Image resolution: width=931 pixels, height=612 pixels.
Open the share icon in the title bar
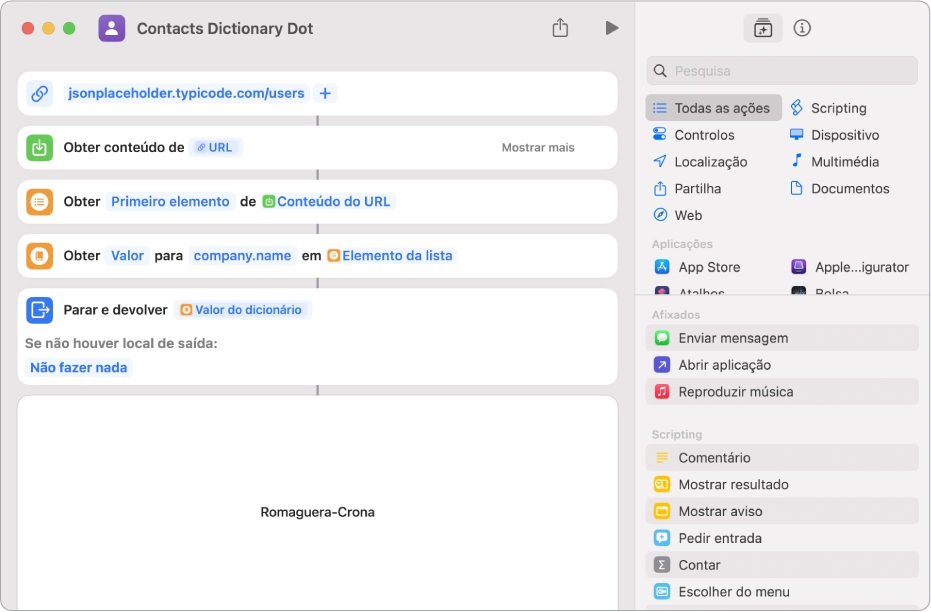coord(560,27)
